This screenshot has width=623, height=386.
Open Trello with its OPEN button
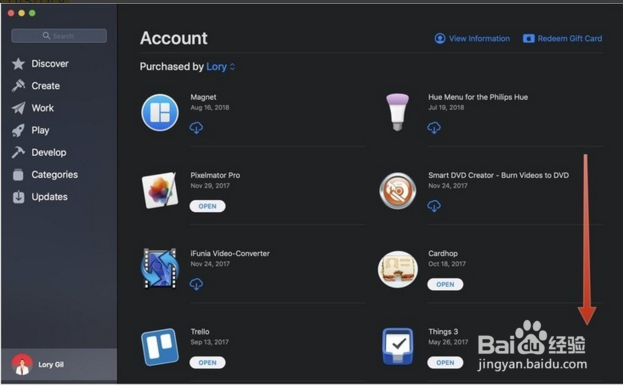click(x=207, y=363)
